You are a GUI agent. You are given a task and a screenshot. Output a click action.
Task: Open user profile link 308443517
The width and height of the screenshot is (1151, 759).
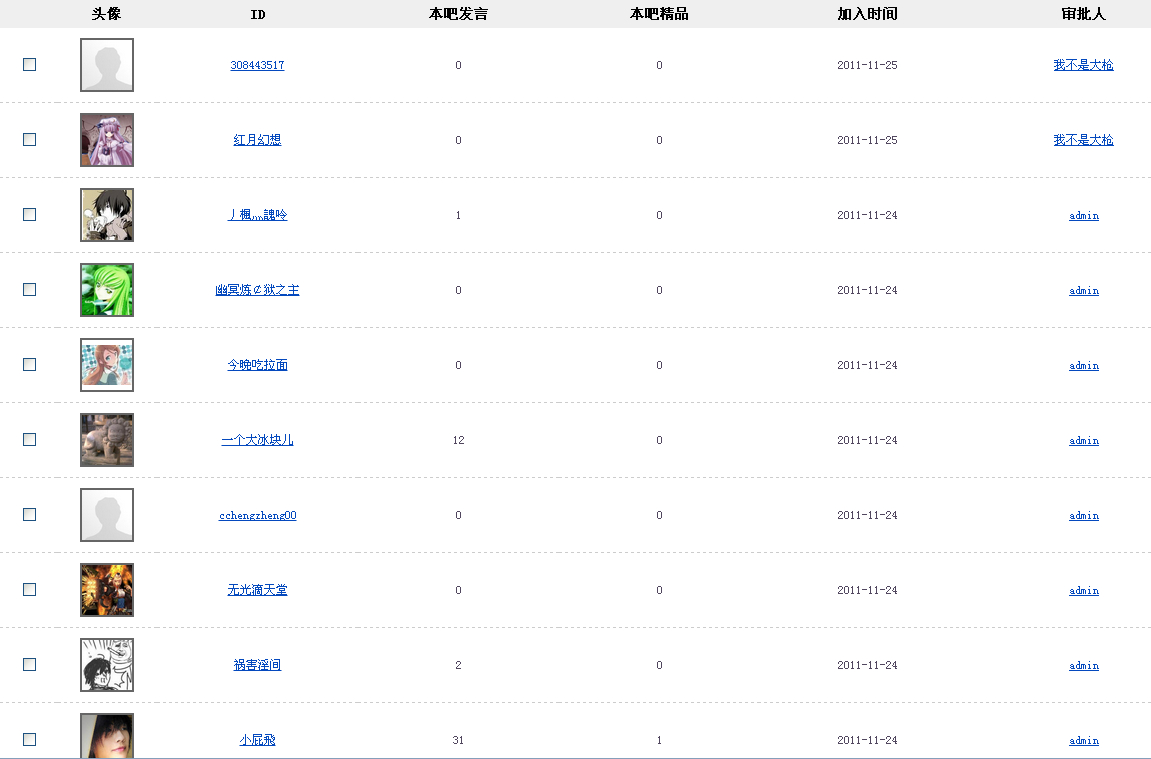[257, 65]
